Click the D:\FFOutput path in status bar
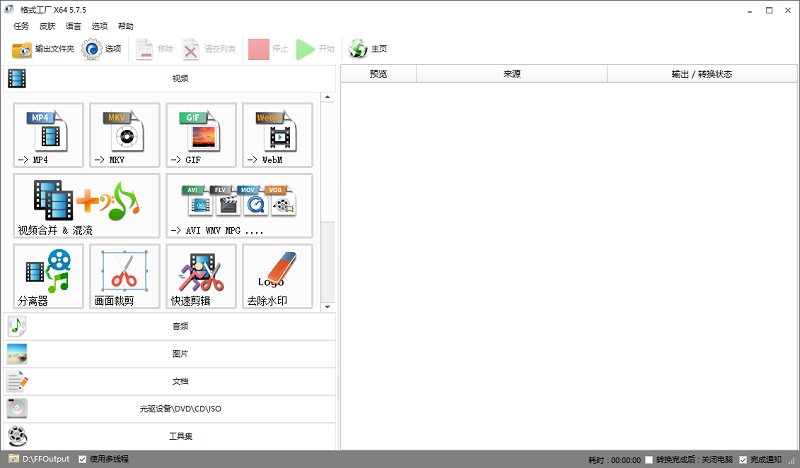This screenshot has height=468, width=800. (47, 459)
